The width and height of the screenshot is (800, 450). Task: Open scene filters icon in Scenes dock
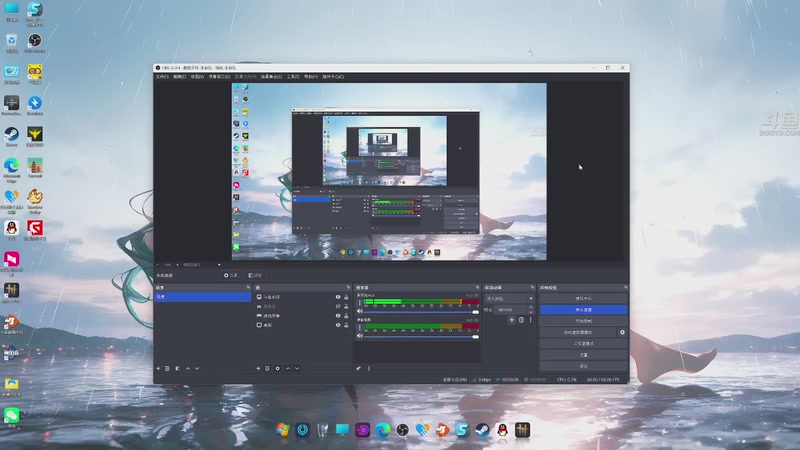coord(178,368)
